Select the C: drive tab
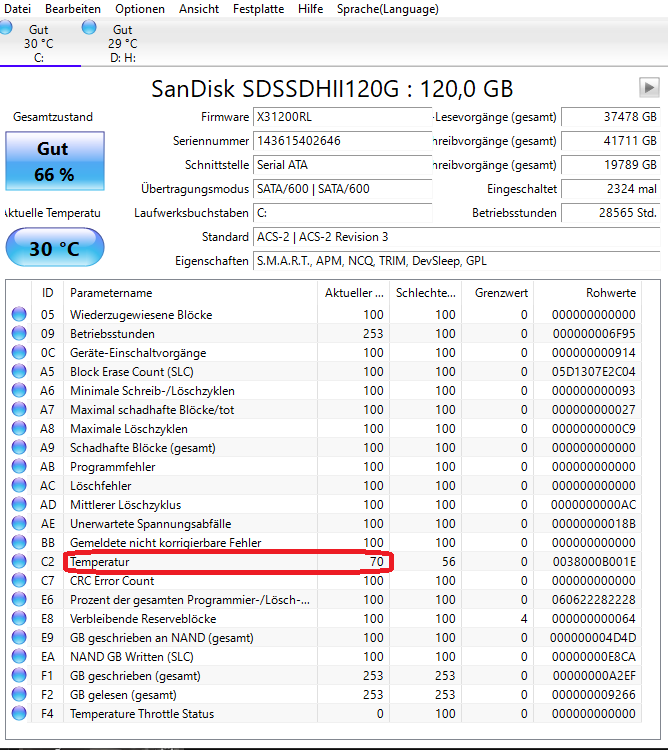Viewport: 668px width, 750px height. pyautogui.click(x=39, y=44)
